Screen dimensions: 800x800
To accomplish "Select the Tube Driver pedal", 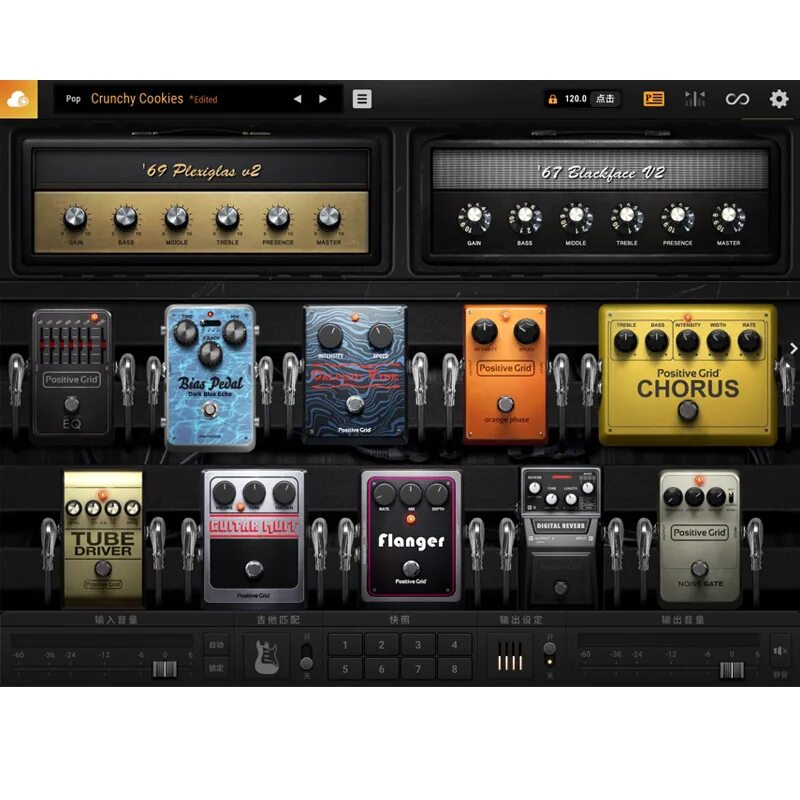I will click(x=103, y=539).
